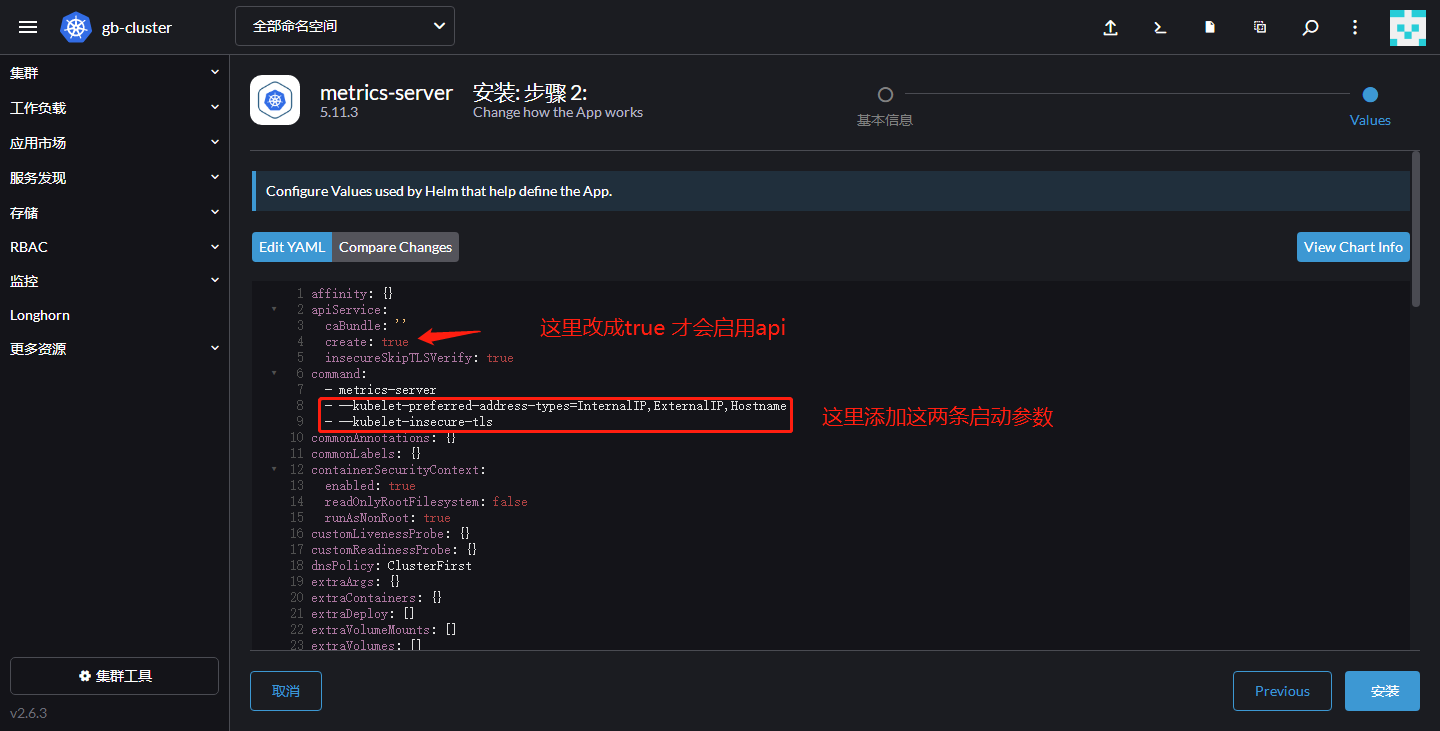Collapse the containerSecurityContext fold arrow
Image resolution: width=1440 pixels, height=731 pixels.
tap(274, 470)
